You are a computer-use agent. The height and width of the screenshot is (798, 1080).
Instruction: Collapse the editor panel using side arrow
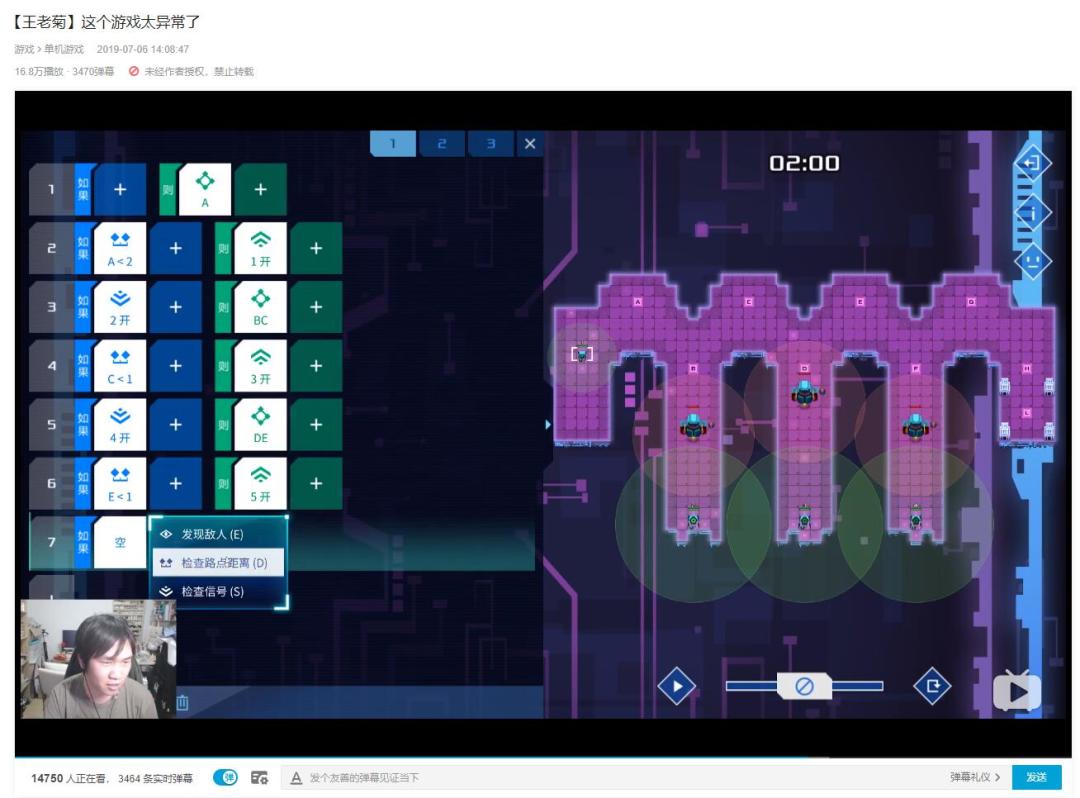[x=548, y=425]
